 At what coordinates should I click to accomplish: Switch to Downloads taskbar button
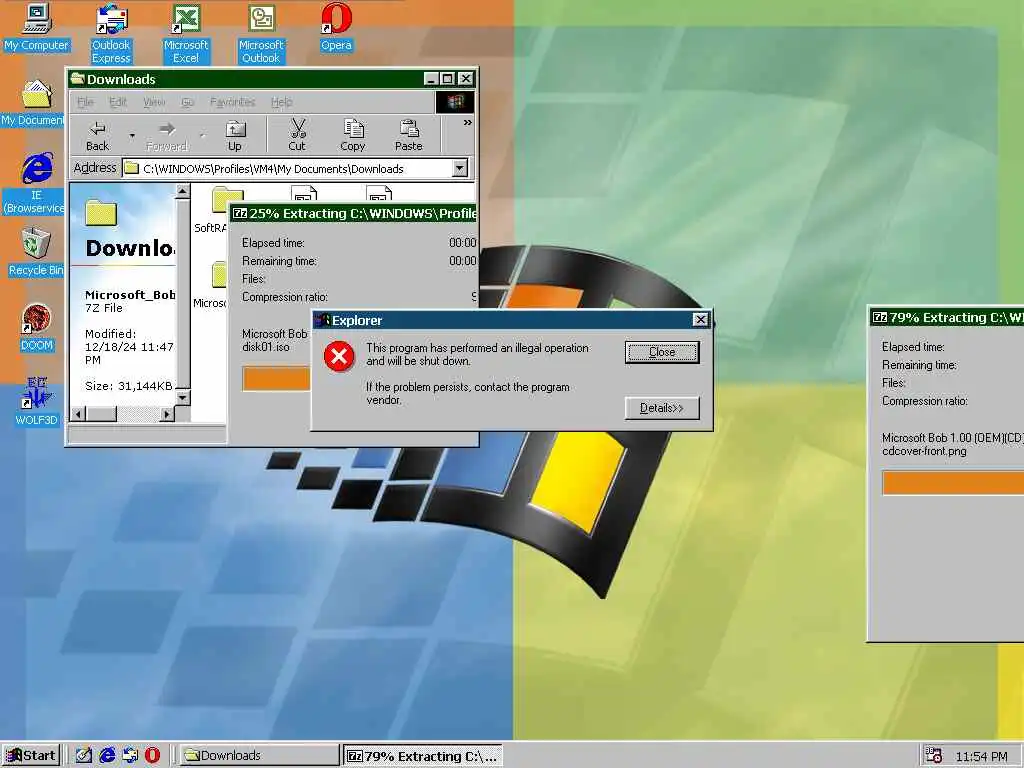coord(259,756)
